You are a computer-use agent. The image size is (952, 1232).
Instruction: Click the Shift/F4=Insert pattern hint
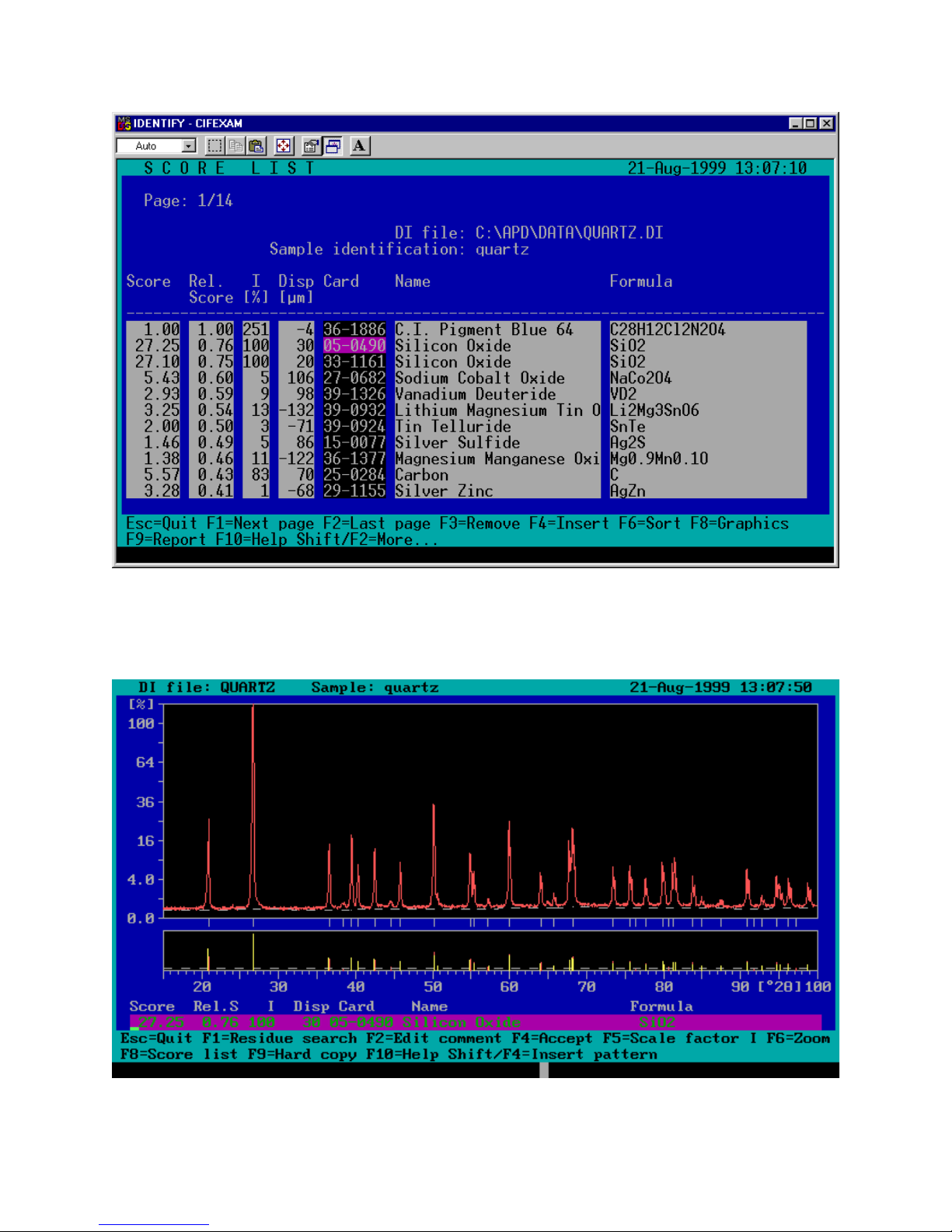click(x=553, y=1055)
